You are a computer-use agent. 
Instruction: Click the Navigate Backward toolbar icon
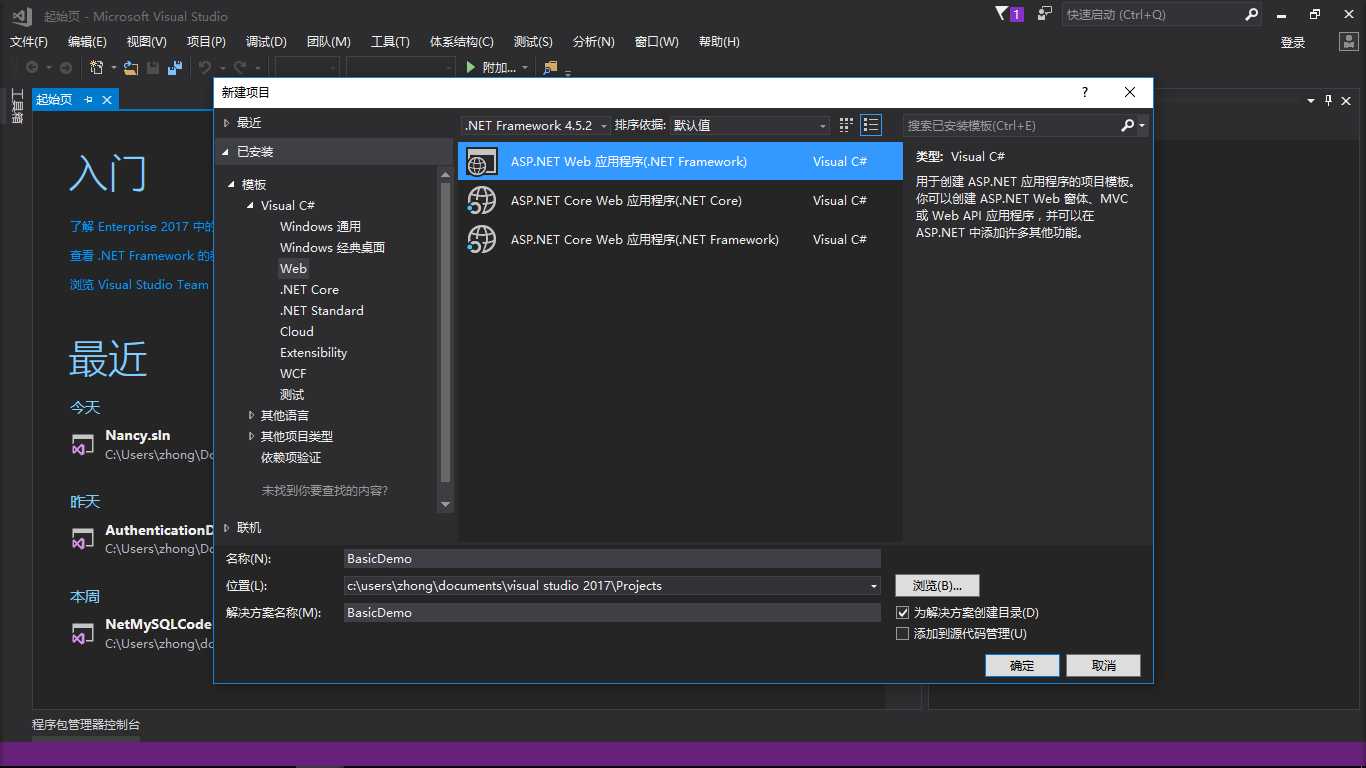point(32,67)
